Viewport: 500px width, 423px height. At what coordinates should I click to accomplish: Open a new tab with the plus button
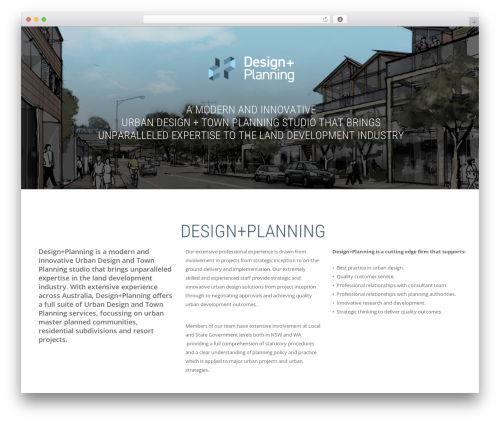tap(474, 22)
